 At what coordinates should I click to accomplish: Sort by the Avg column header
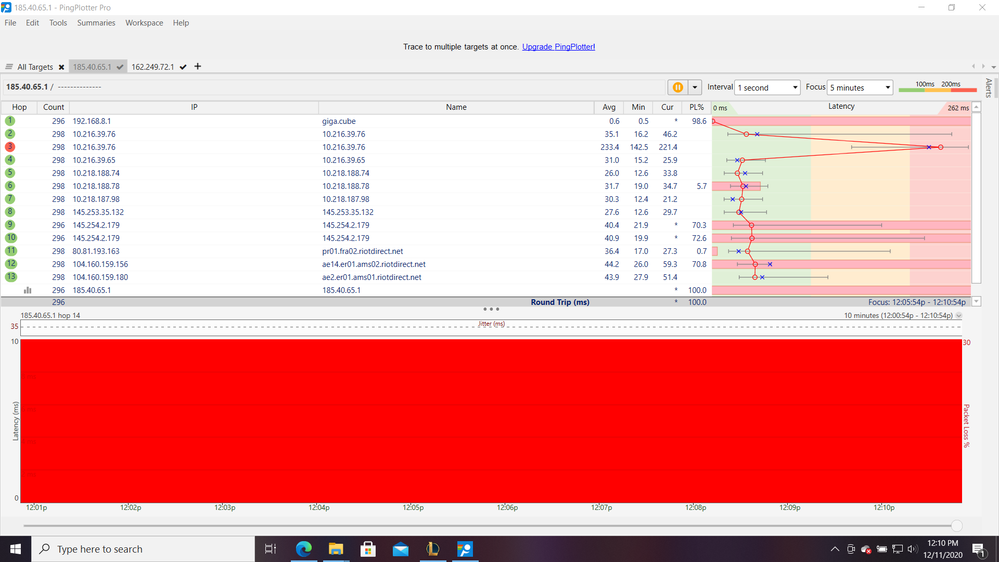coord(609,107)
